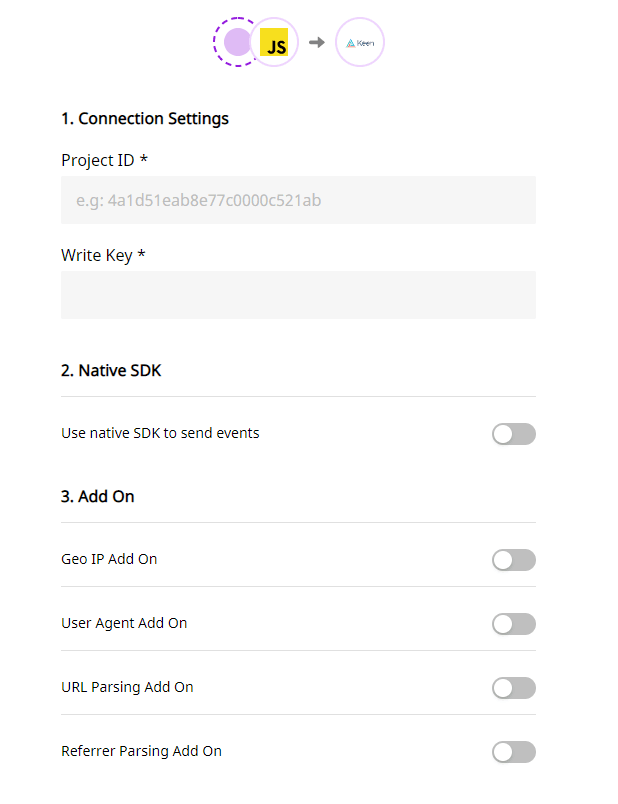Screen dimensions: 618x804
Task: Click the User Agent Add On label text
Action: [x=124, y=624]
